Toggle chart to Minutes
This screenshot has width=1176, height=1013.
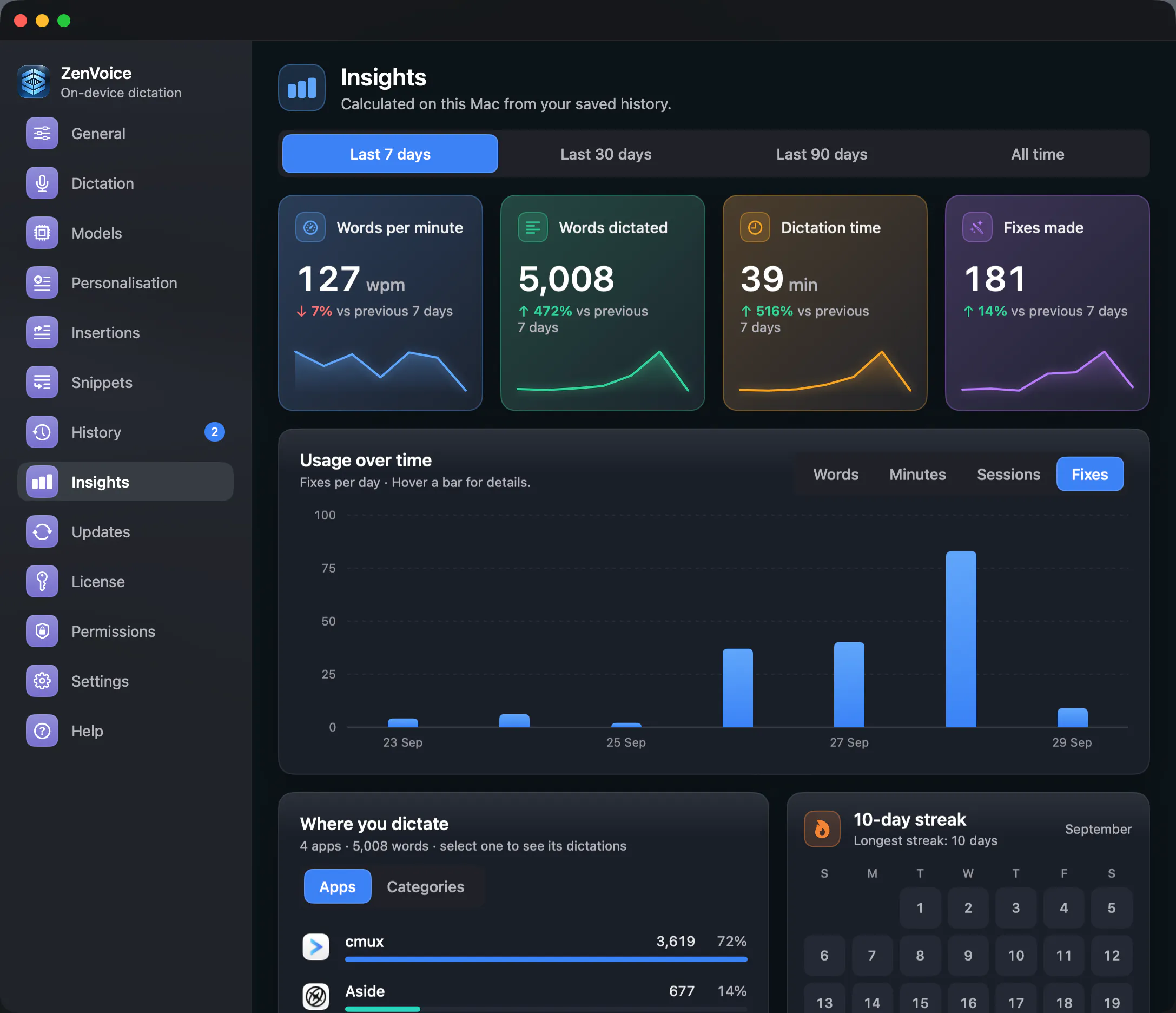pyautogui.click(x=917, y=474)
